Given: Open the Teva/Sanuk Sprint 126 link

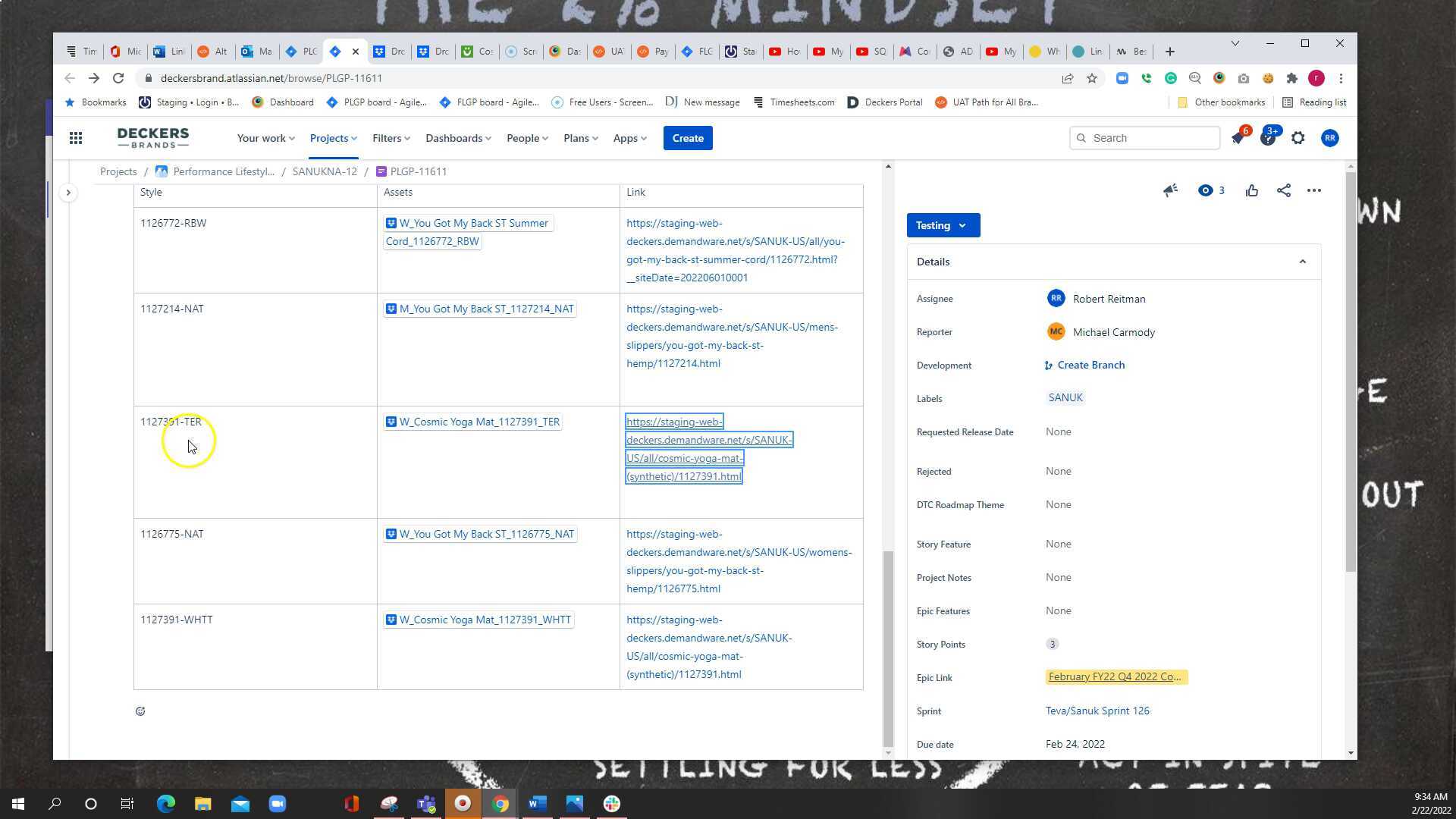Looking at the screenshot, I should pyautogui.click(x=1097, y=711).
